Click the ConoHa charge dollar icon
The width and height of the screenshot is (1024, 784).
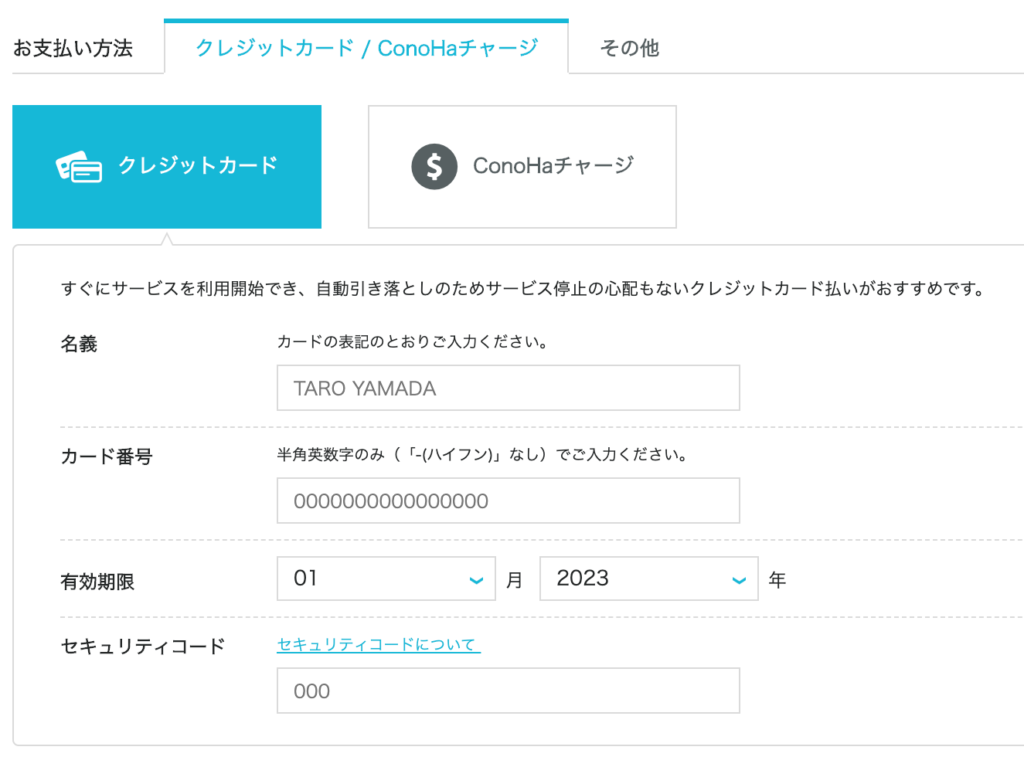pyautogui.click(x=434, y=167)
